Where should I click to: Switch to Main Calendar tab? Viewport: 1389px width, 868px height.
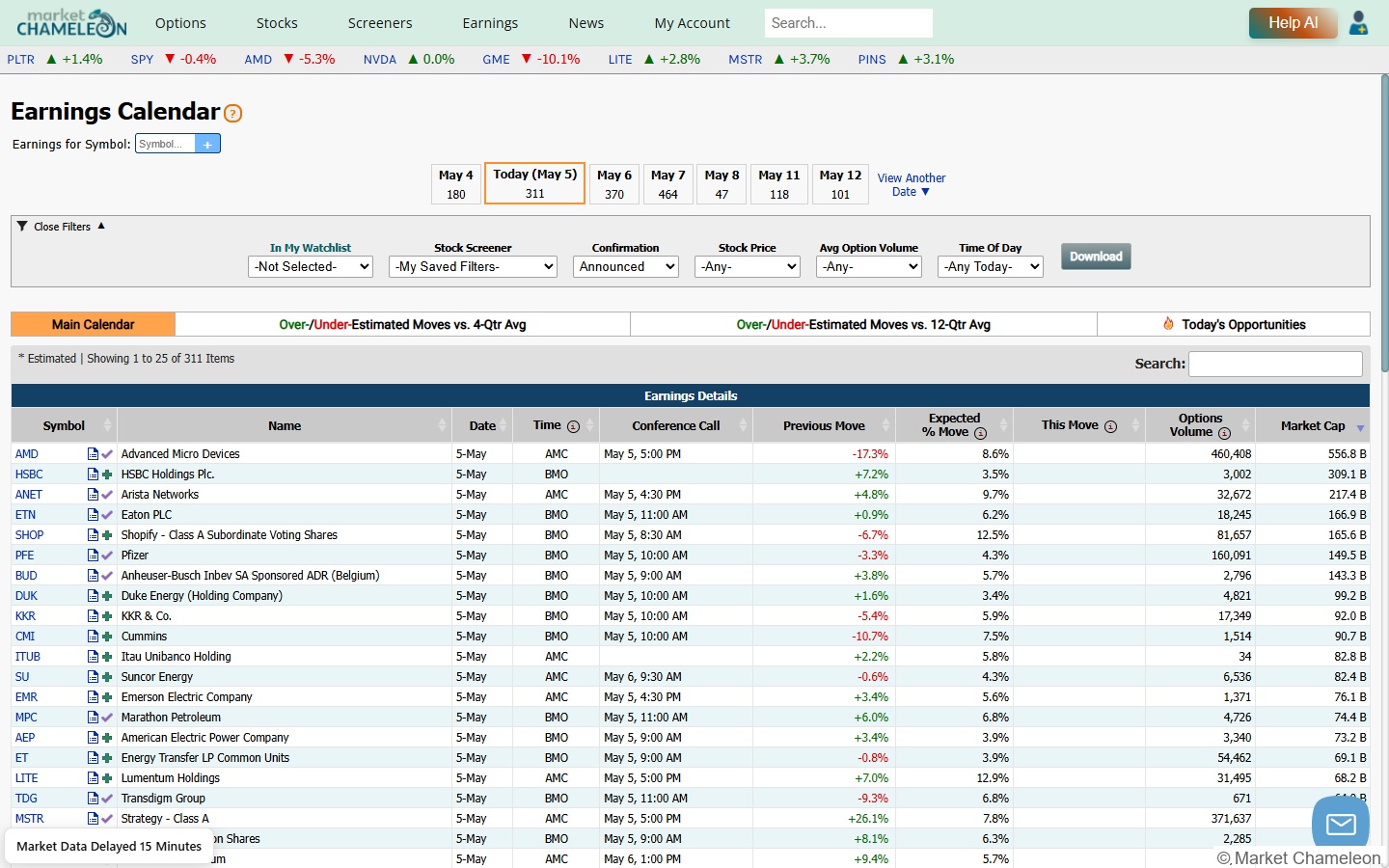tap(93, 324)
